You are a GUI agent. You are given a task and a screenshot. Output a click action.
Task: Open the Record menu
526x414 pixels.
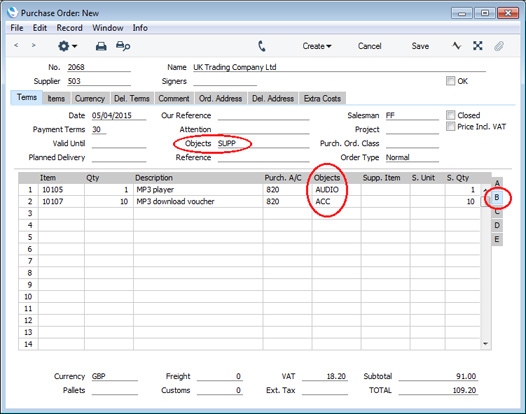point(69,28)
